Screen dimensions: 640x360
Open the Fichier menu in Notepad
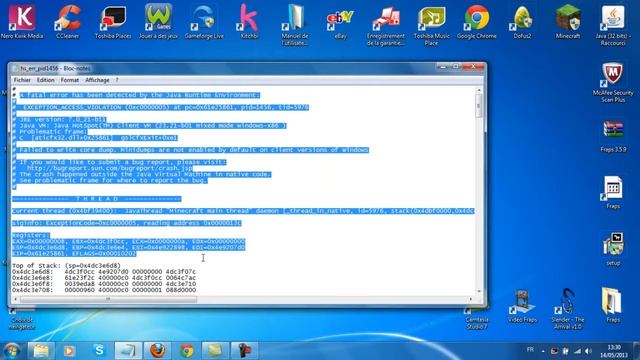(22, 80)
